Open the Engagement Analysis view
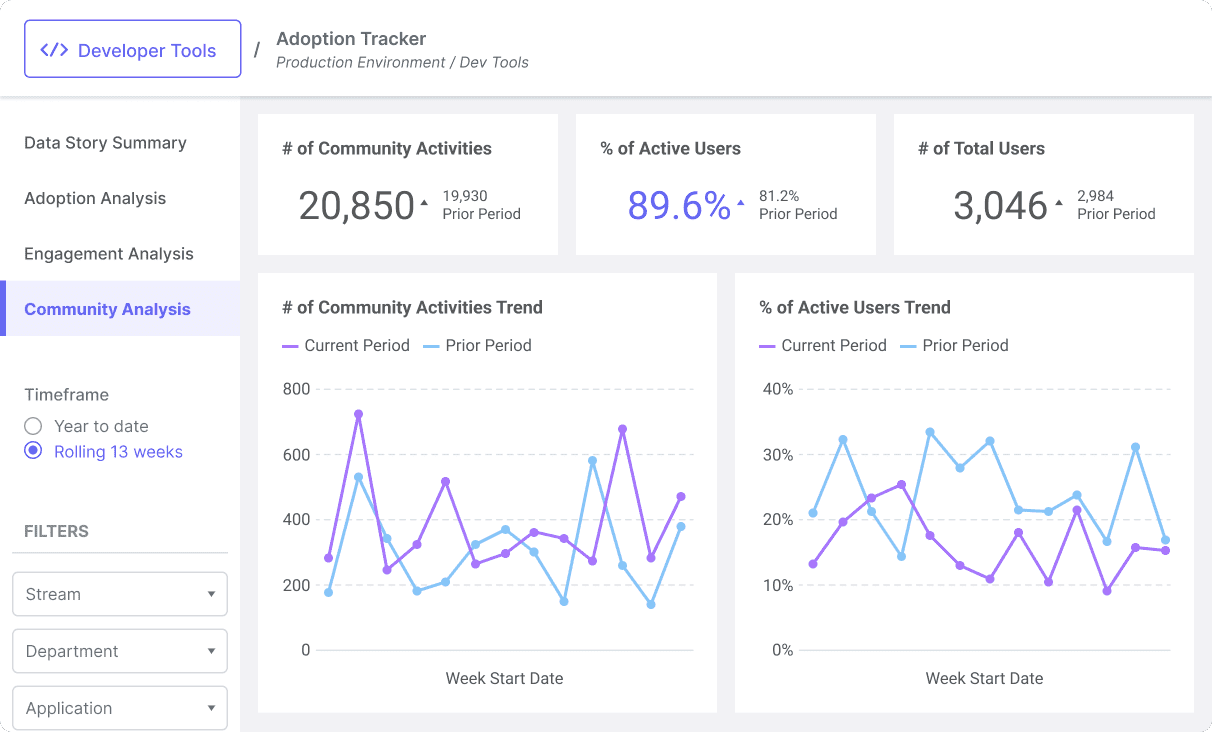The width and height of the screenshot is (1213, 732). click(x=108, y=254)
